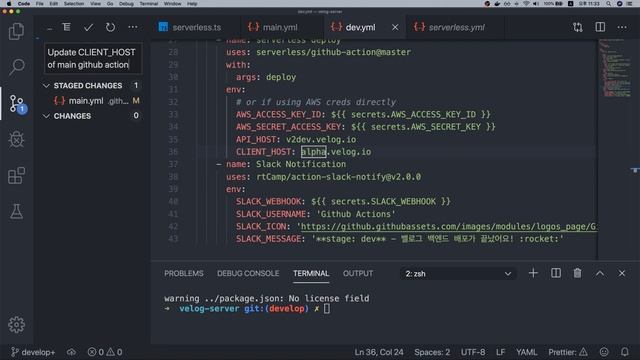Image resolution: width=640 pixels, height=360 pixels.
Task: Open editor more actions ellipsis
Action: click(622, 27)
